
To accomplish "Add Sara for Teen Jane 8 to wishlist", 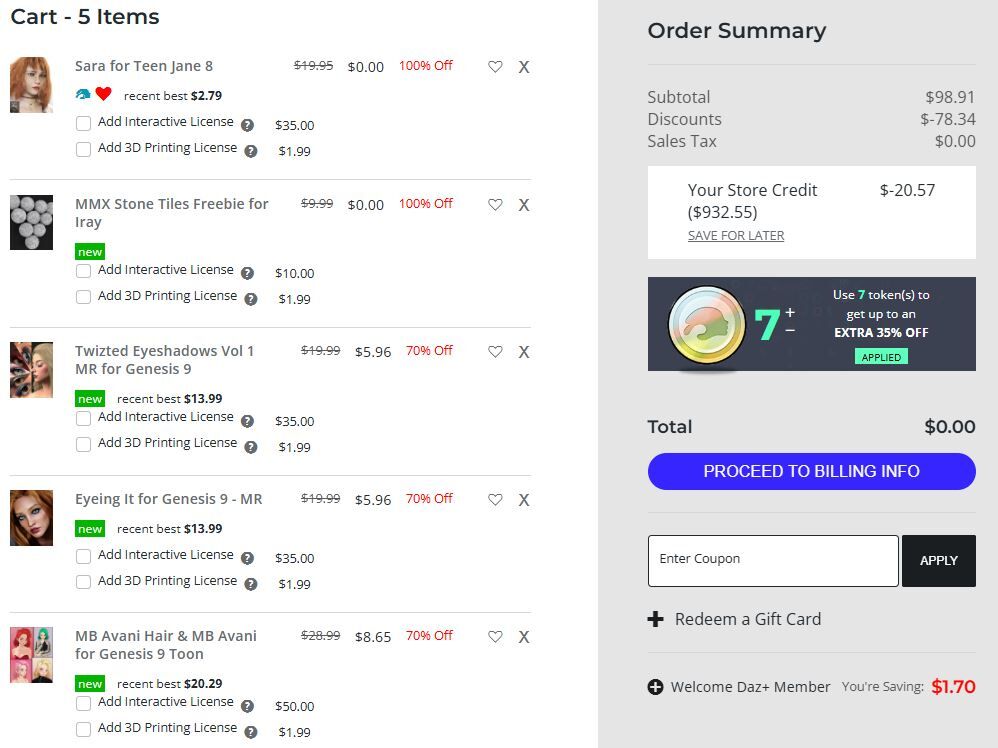I will (495, 66).
